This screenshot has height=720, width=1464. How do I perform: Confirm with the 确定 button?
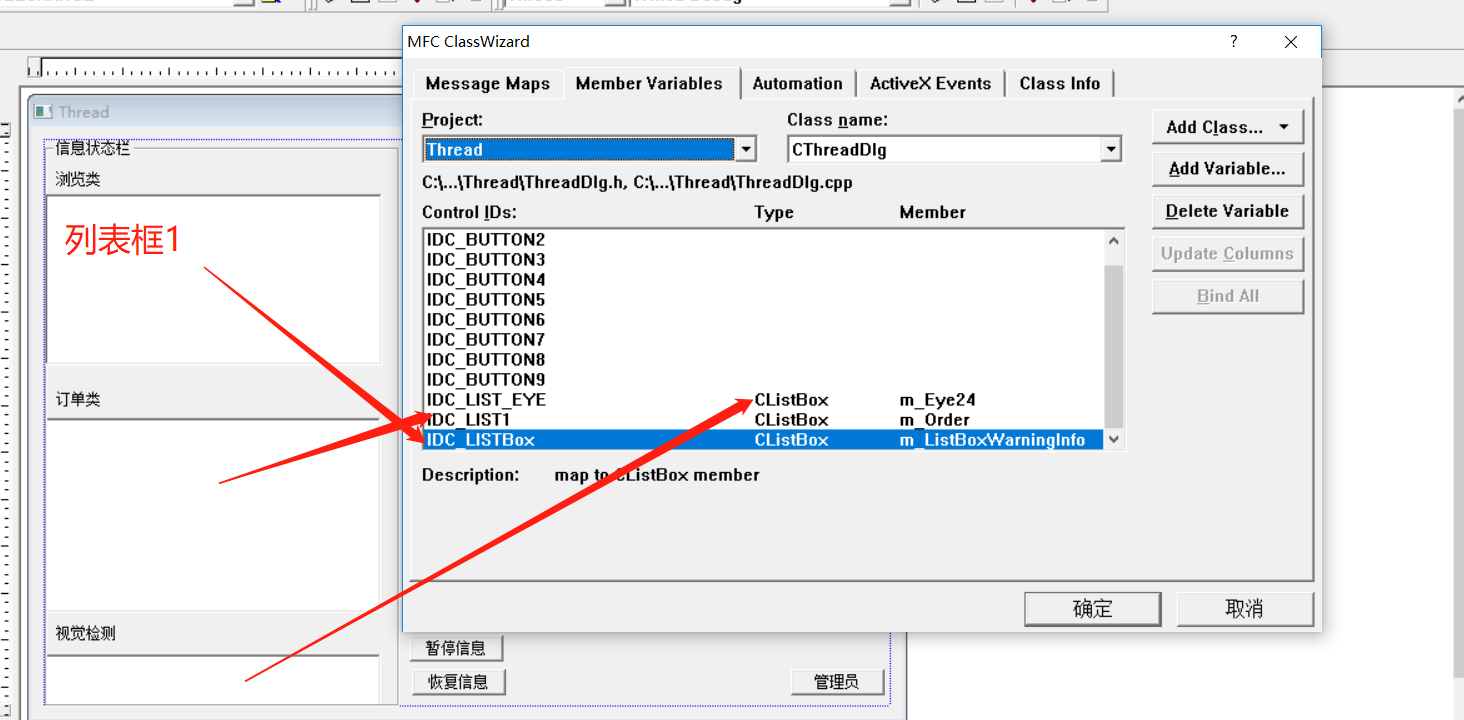1092,608
